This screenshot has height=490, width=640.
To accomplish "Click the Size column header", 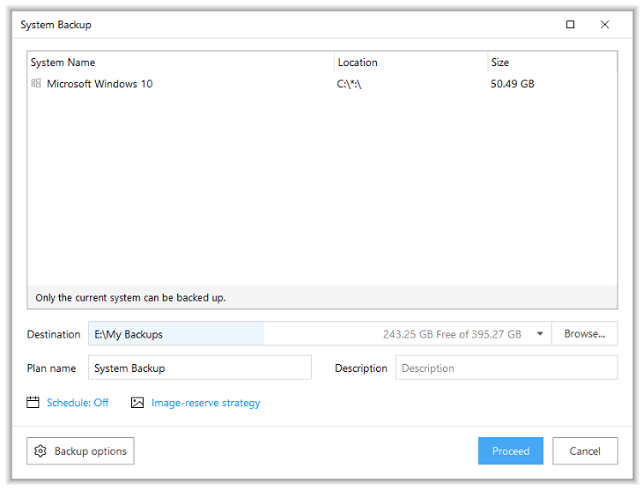I will [x=552, y=62].
